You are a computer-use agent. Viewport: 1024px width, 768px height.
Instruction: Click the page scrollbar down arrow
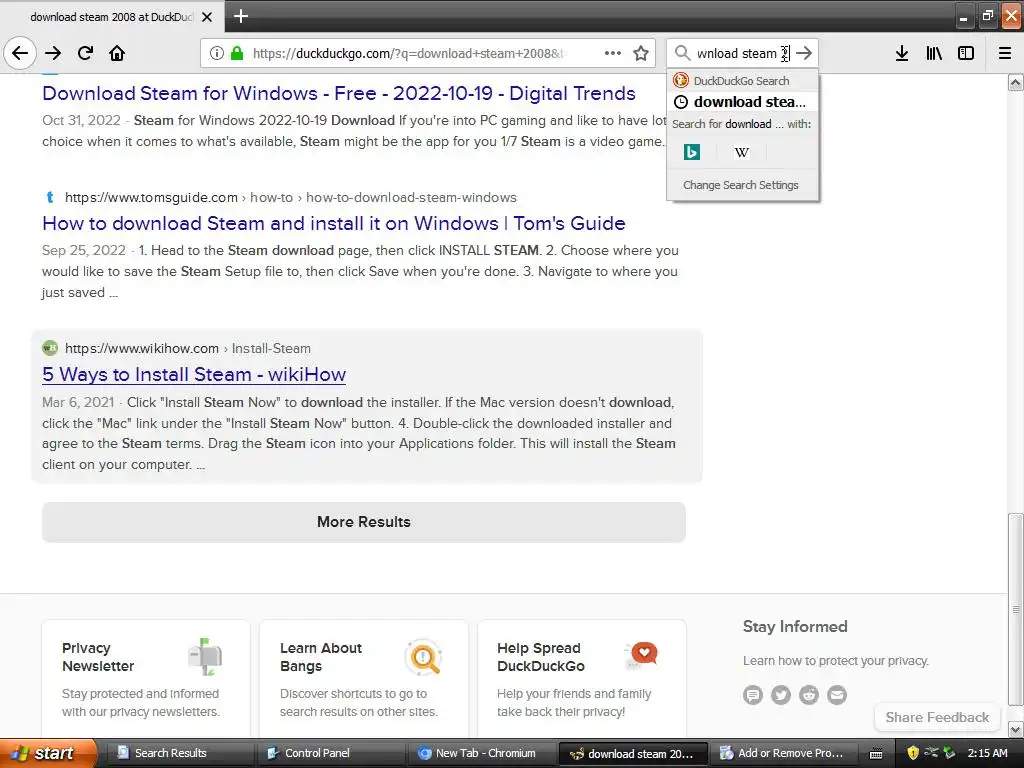pyautogui.click(x=1015, y=729)
